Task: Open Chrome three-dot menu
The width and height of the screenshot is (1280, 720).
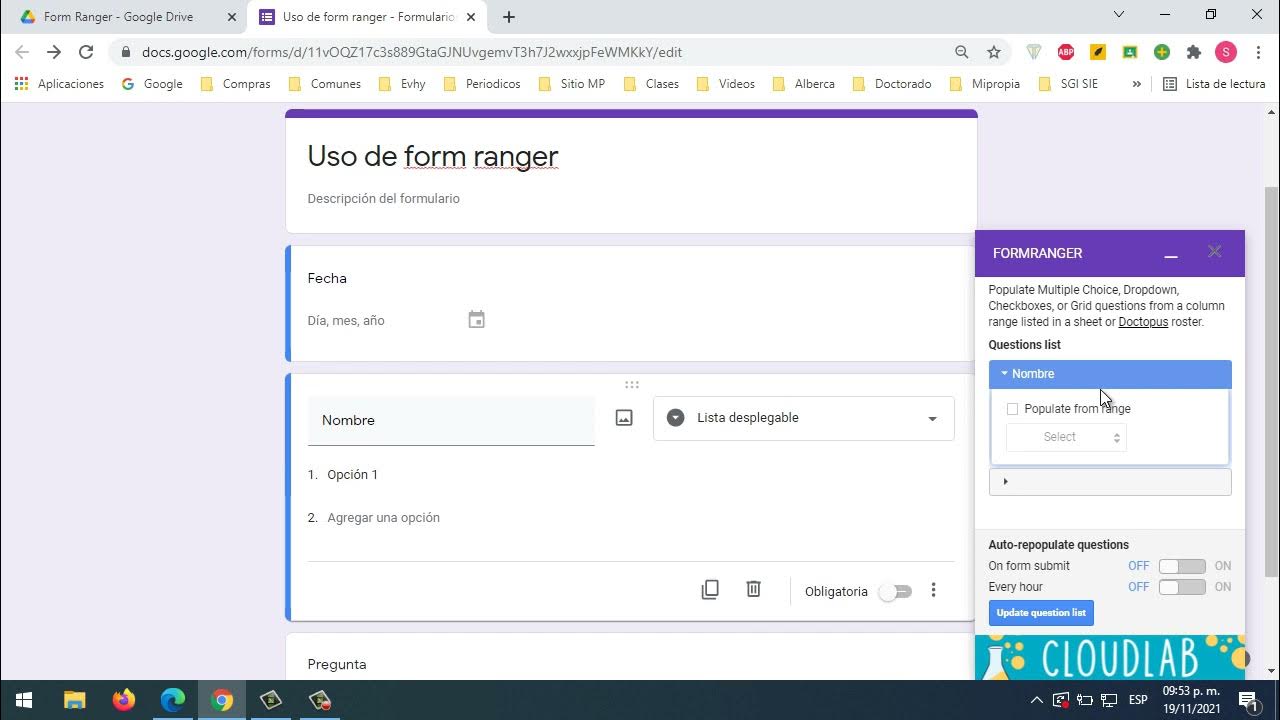Action: [1258, 52]
